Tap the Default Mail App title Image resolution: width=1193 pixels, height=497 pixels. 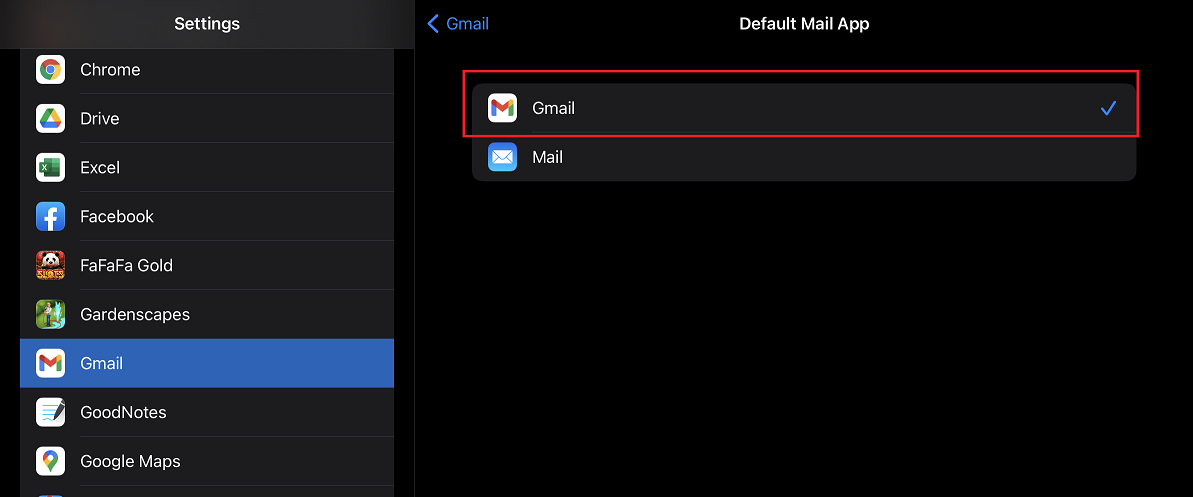(x=804, y=24)
